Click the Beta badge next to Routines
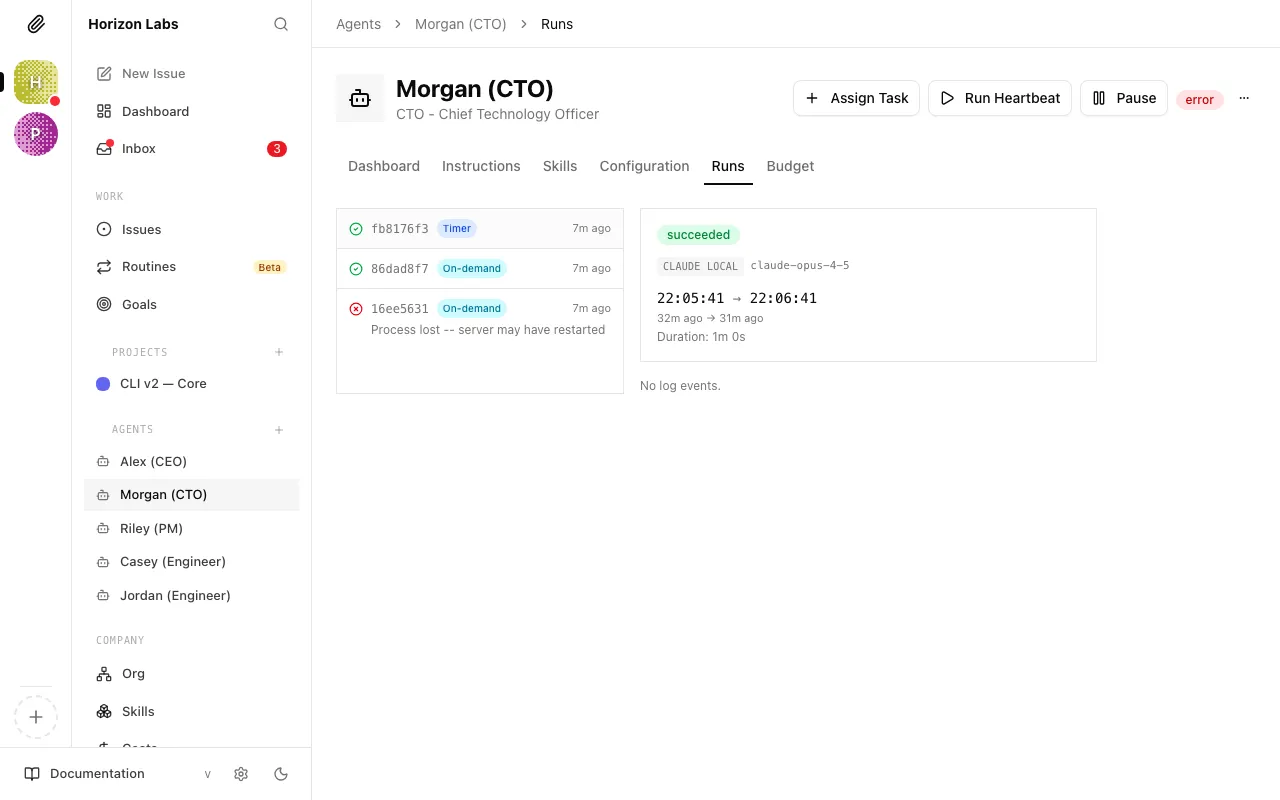Screen dimensions: 1280x800 coord(270,267)
